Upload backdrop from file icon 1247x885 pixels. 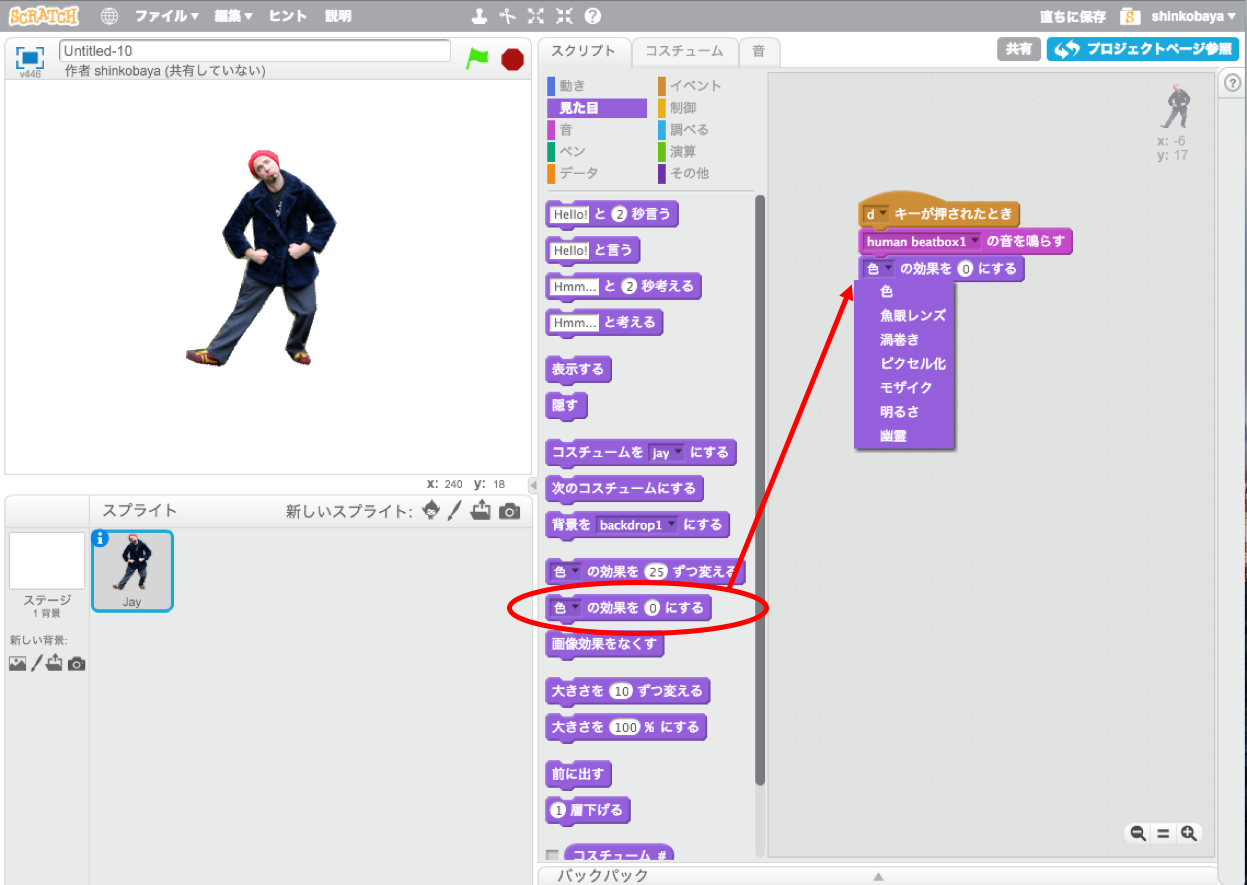coord(55,663)
